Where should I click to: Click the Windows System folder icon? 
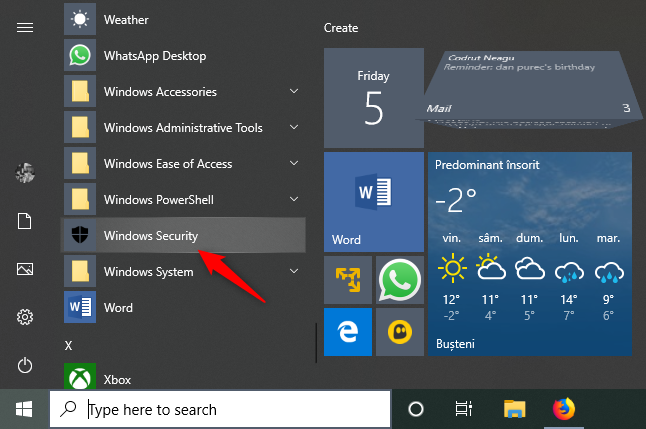coord(80,271)
